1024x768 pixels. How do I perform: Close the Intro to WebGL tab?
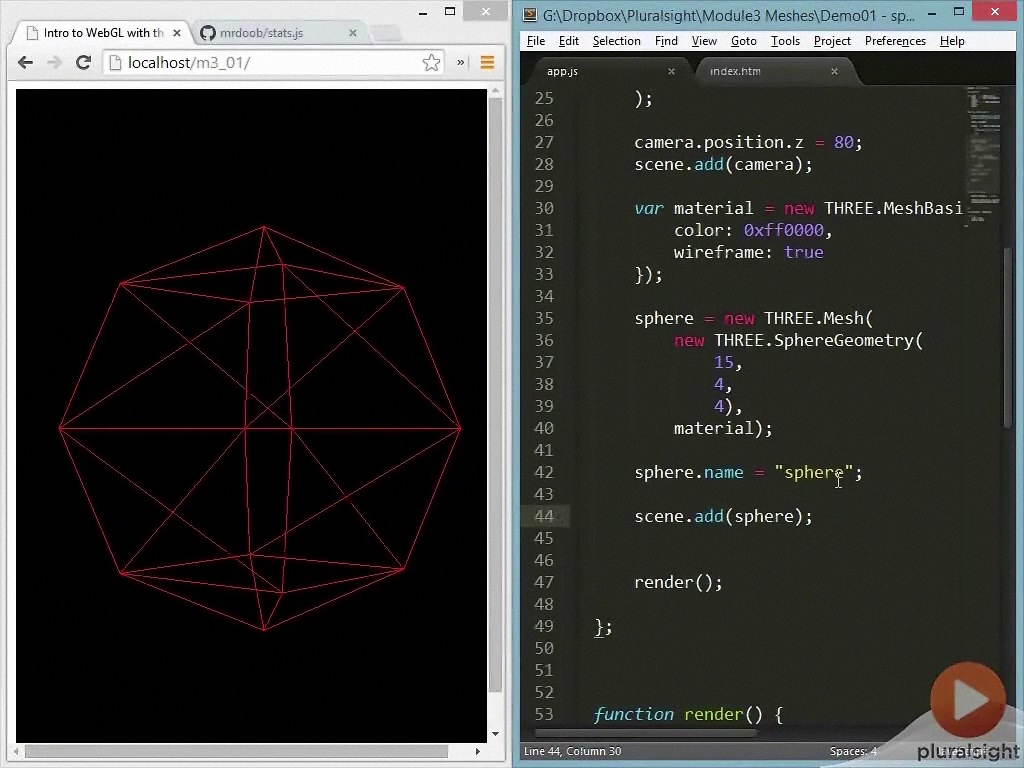pos(176,33)
